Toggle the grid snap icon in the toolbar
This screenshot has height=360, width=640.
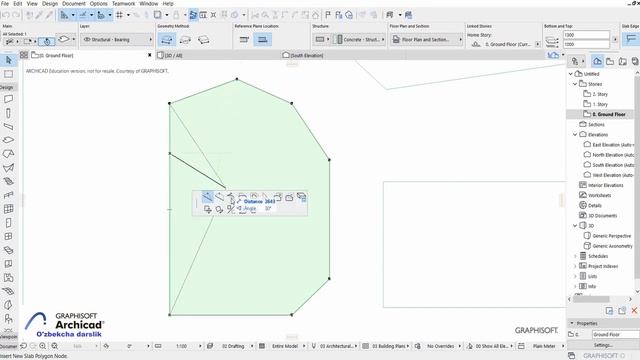120,15
